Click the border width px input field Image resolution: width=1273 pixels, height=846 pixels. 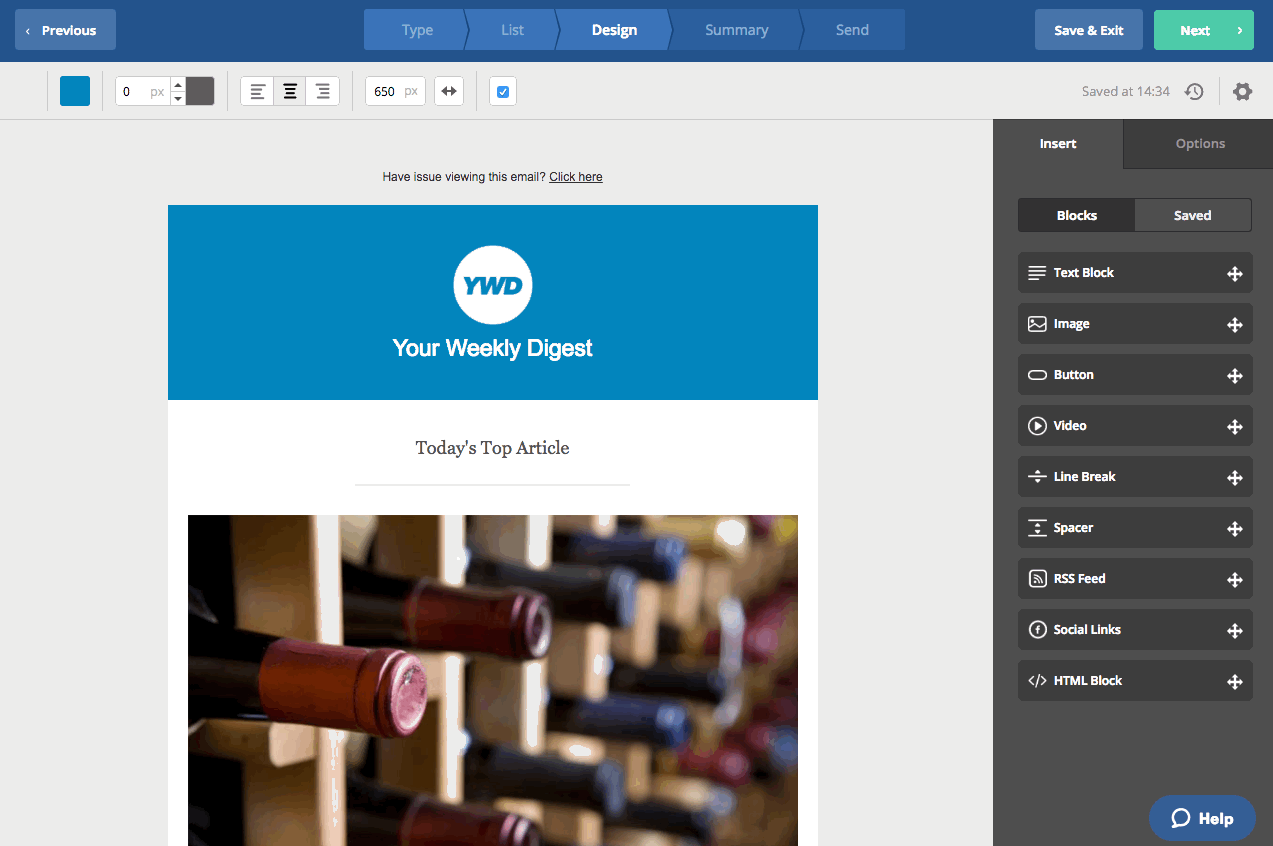click(142, 91)
